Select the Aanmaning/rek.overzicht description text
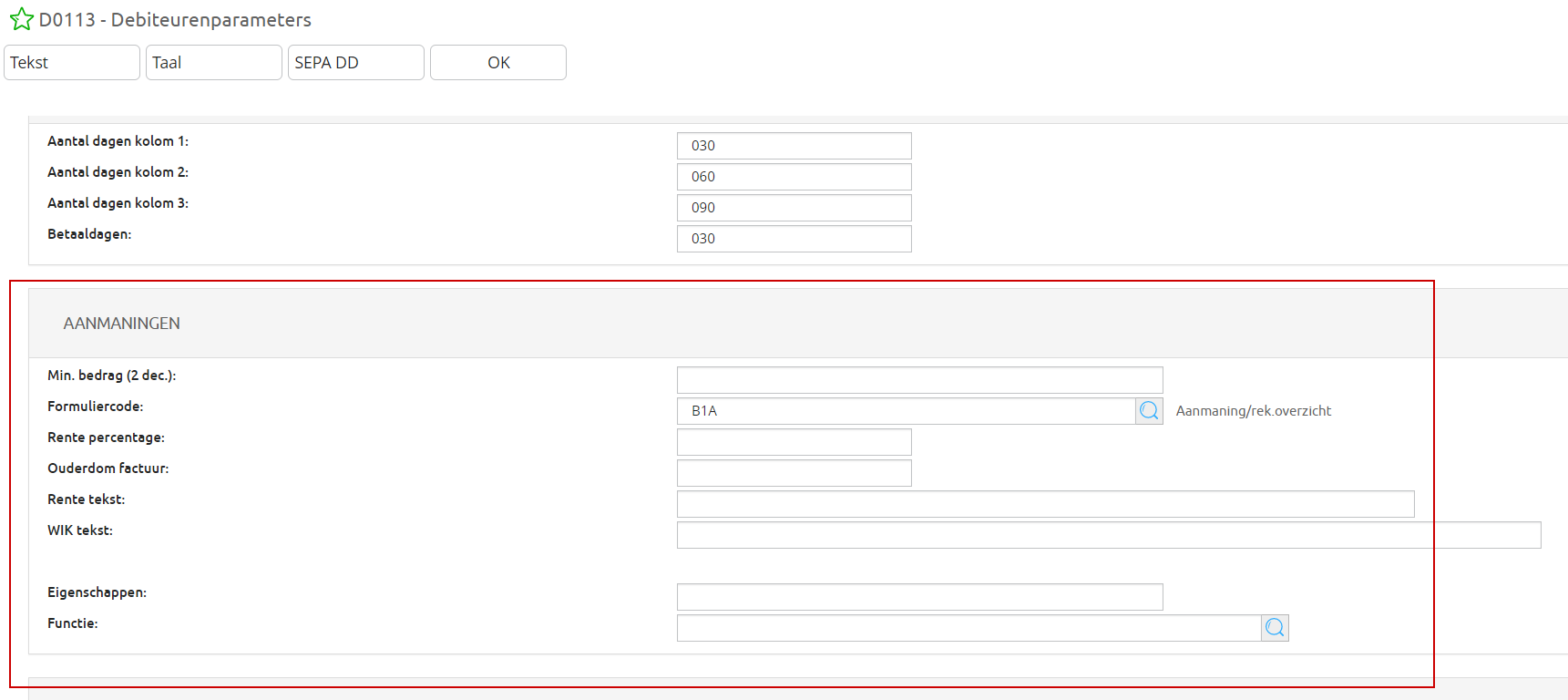This screenshot has width=1568, height=700. pos(1254,411)
